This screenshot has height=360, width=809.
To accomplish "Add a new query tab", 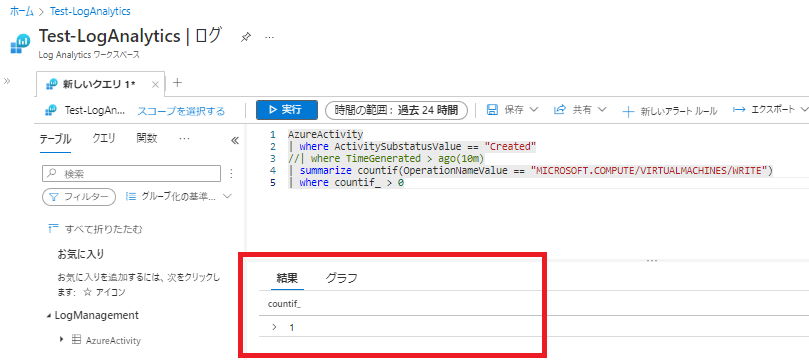I will tap(177, 83).
